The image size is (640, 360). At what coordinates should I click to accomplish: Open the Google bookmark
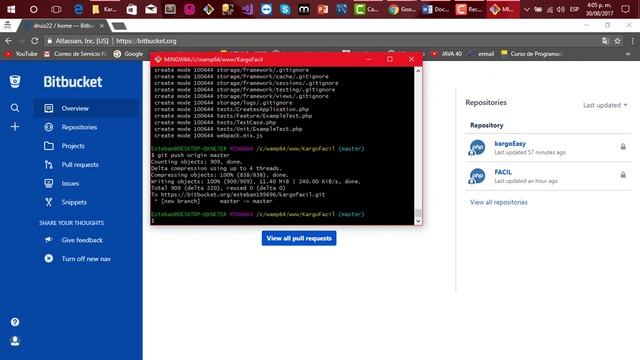click(128, 54)
